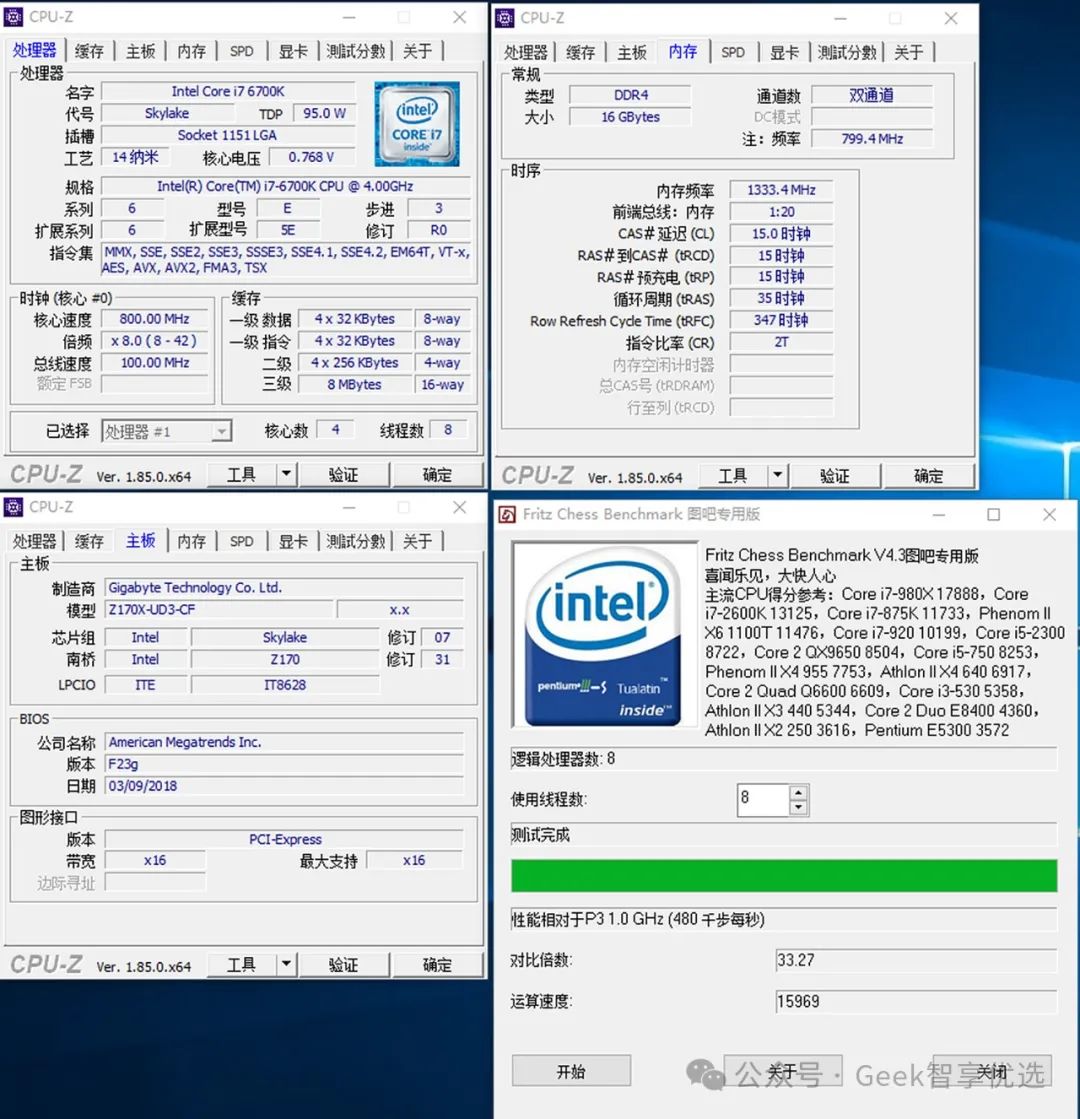Viewport: 1080px width, 1119px height.
Task: Click 关于 button in Fritz Chess Benchmark
Action: (x=783, y=1070)
